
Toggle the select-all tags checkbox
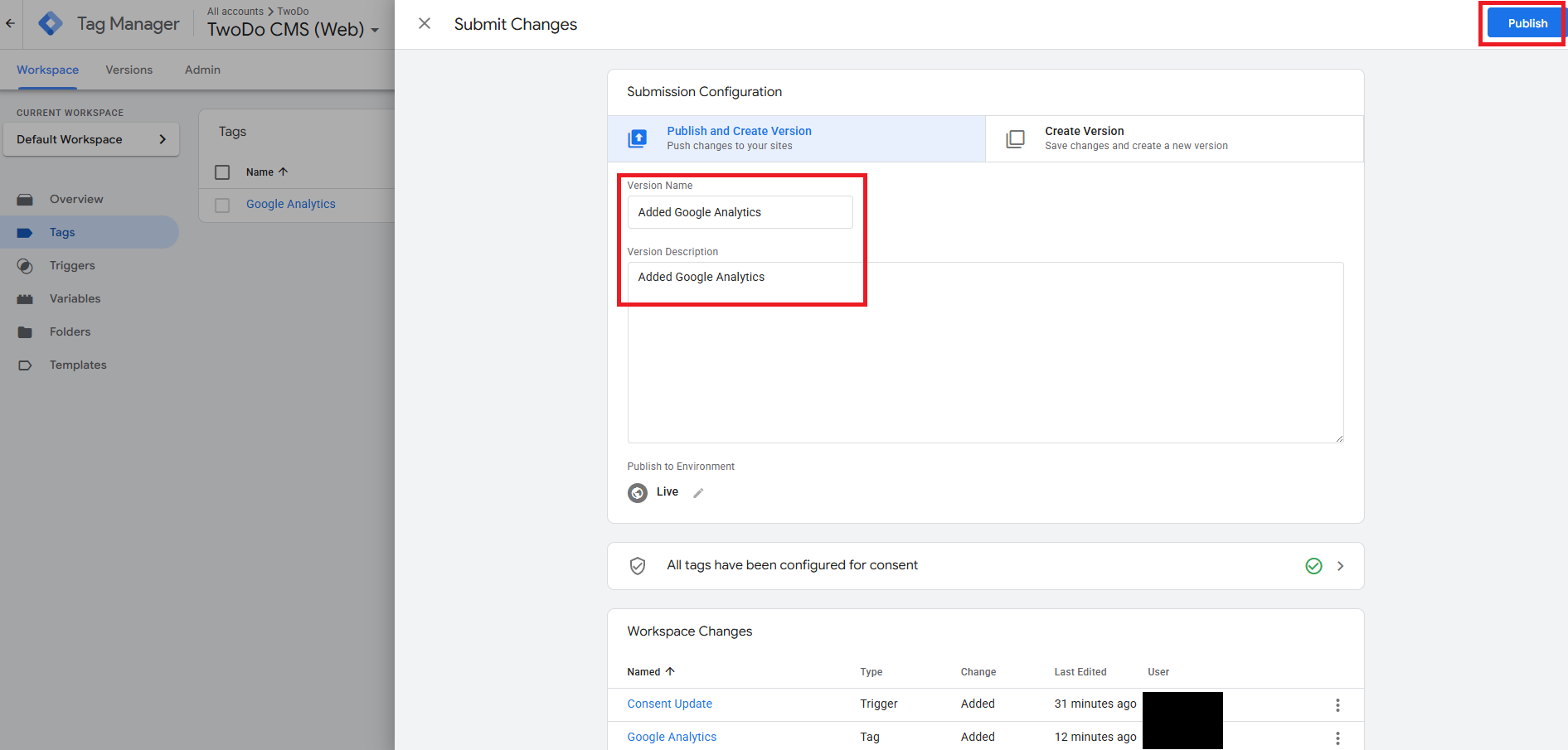[222, 172]
